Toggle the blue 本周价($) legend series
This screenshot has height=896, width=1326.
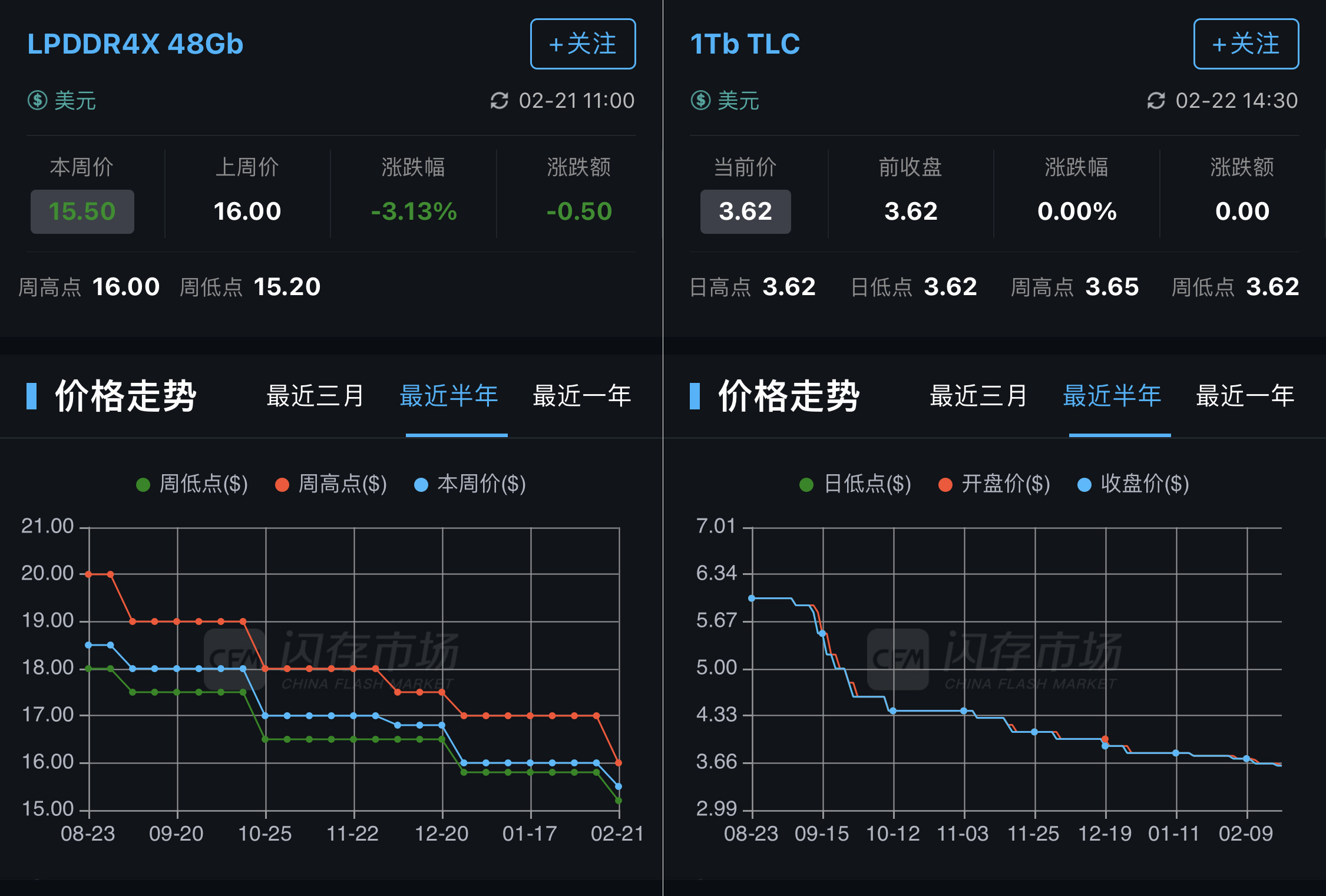click(470, 484)
